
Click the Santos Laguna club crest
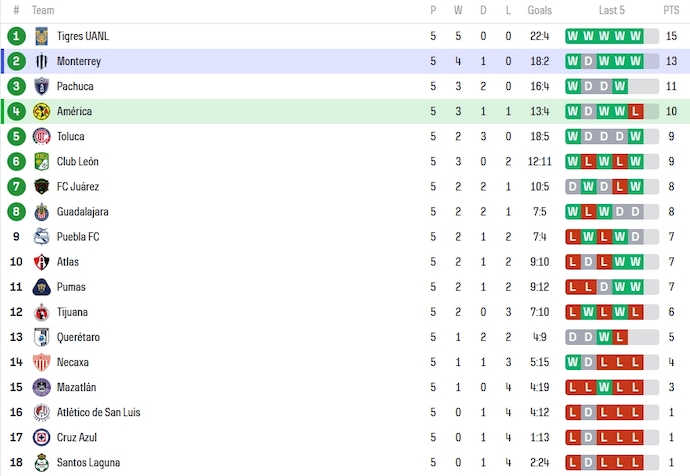point(41,462)
